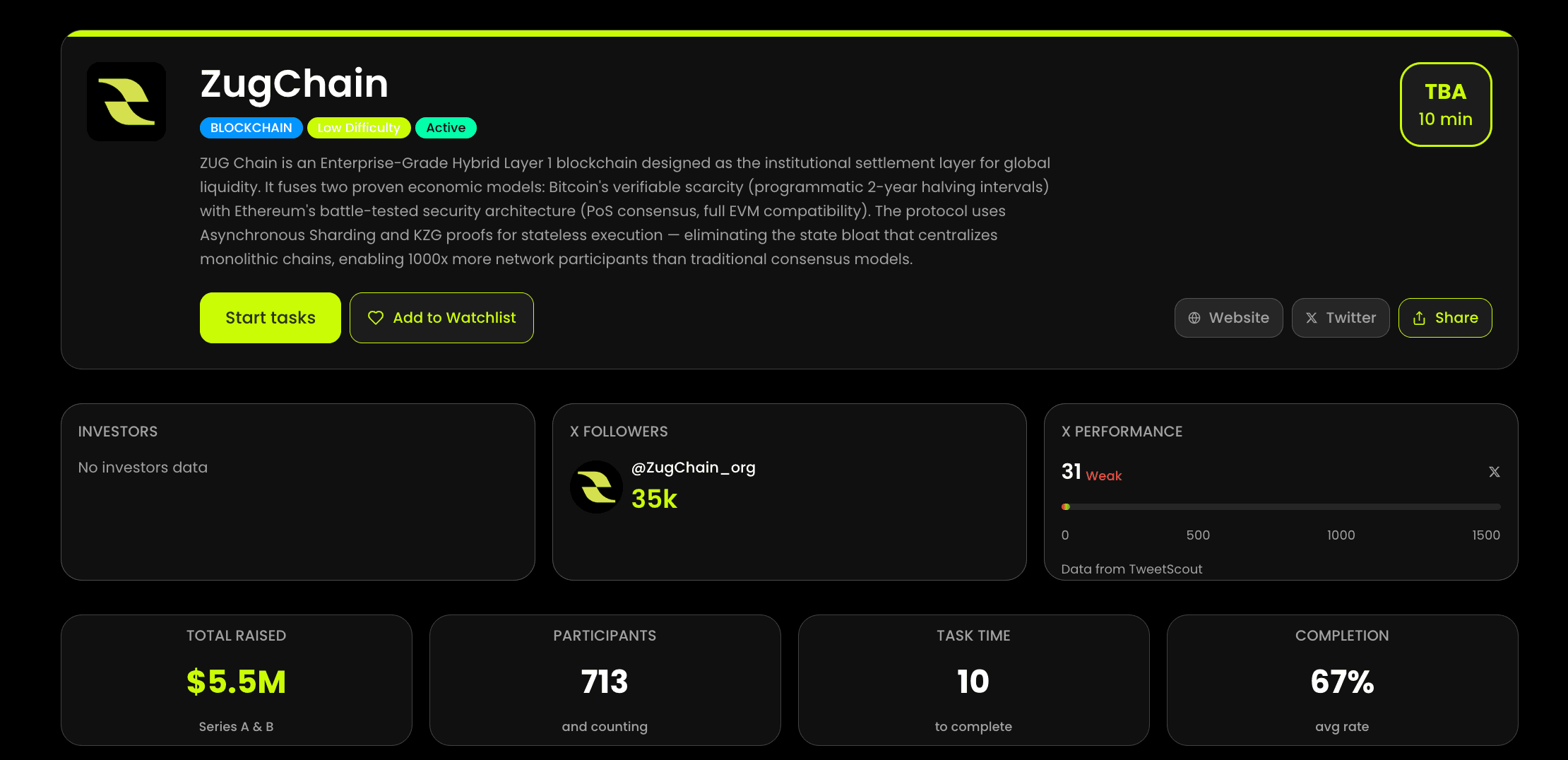
Task: Click the 67% Completion stat card
Action: pyautogui.click(x=1342, y=680)
